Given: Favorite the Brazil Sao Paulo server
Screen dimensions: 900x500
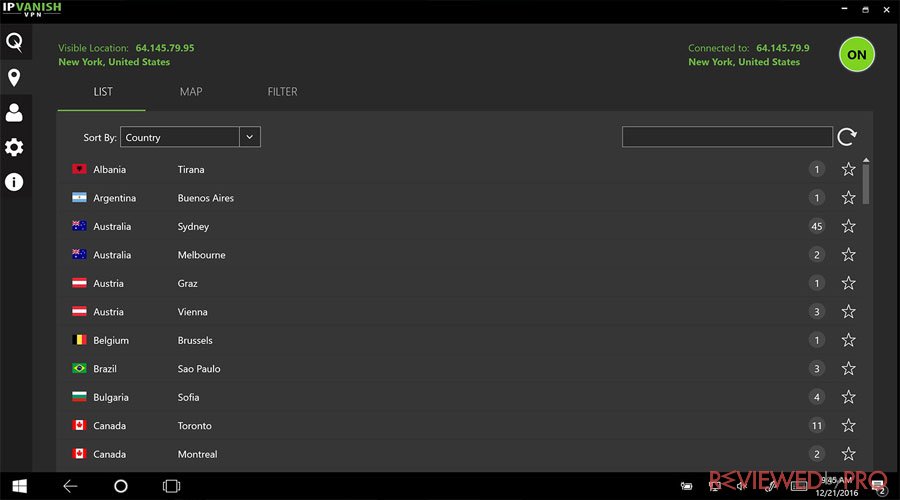Looking at the screenshot, I should (848, 369).
